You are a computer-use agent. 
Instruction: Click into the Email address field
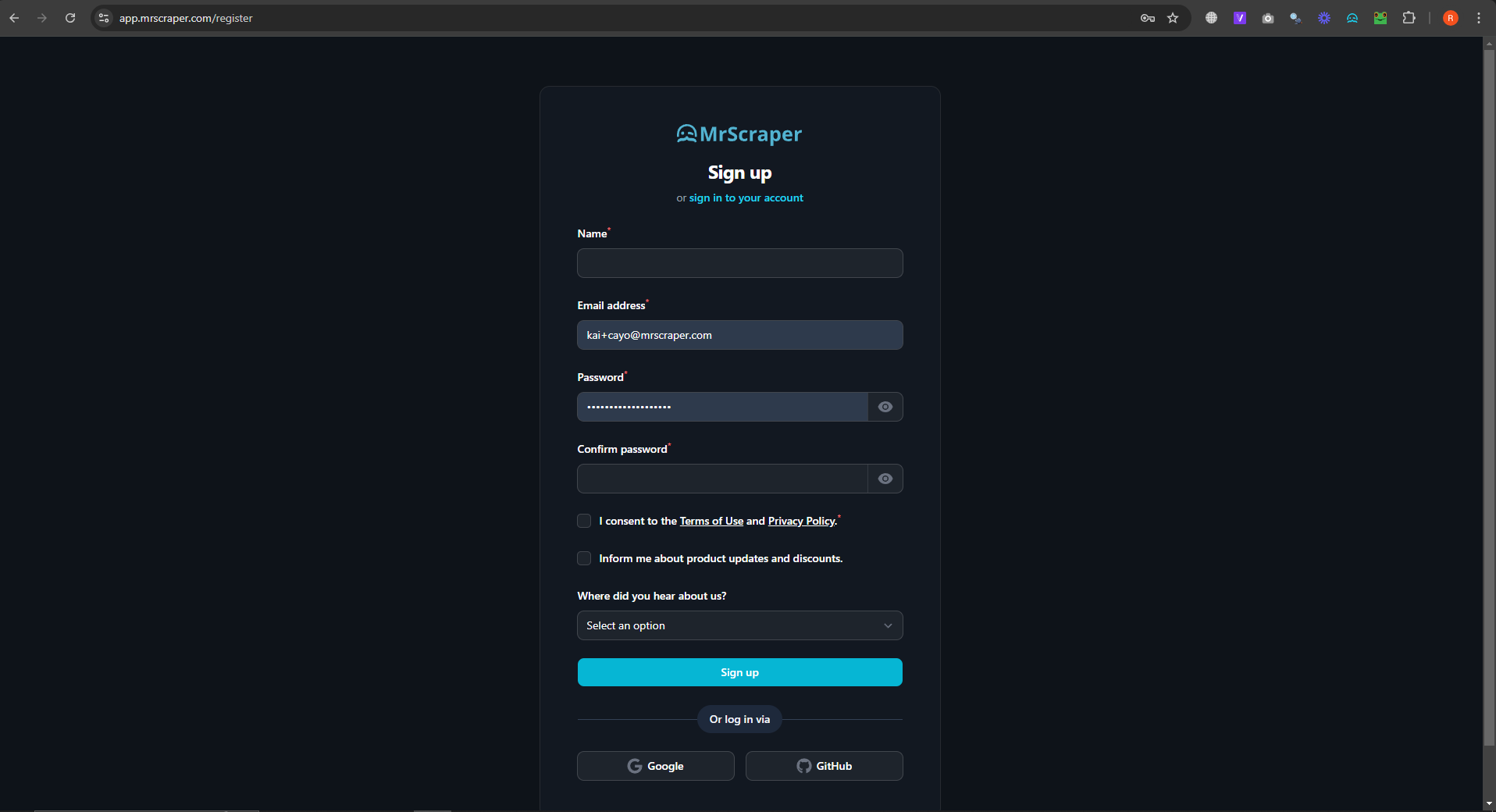(740, 335)
